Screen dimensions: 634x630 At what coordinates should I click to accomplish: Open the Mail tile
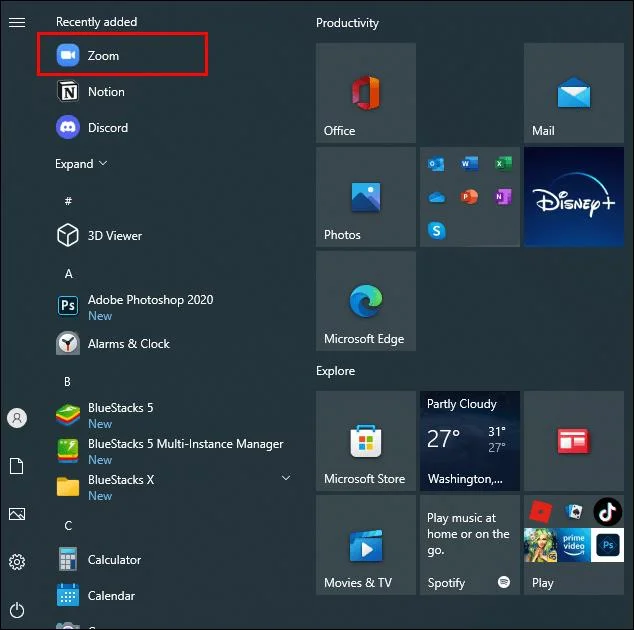click(574, 93)
